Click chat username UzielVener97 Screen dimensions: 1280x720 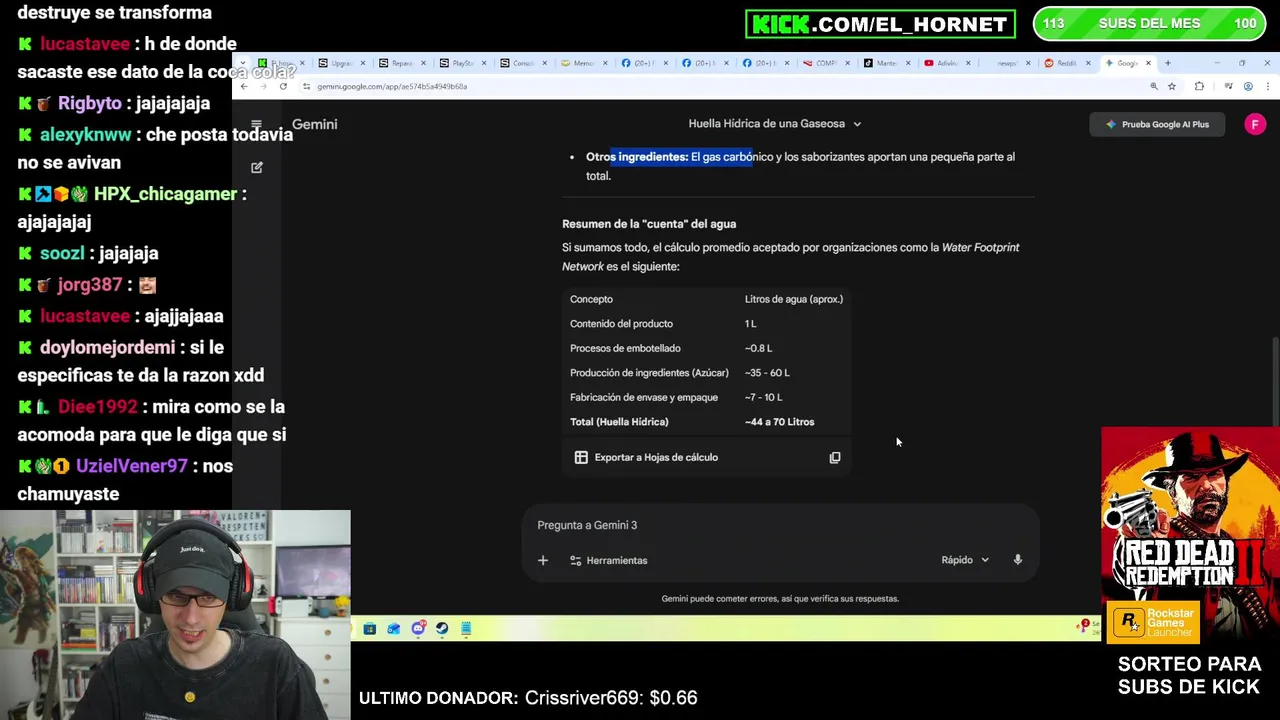click(132, 467)
